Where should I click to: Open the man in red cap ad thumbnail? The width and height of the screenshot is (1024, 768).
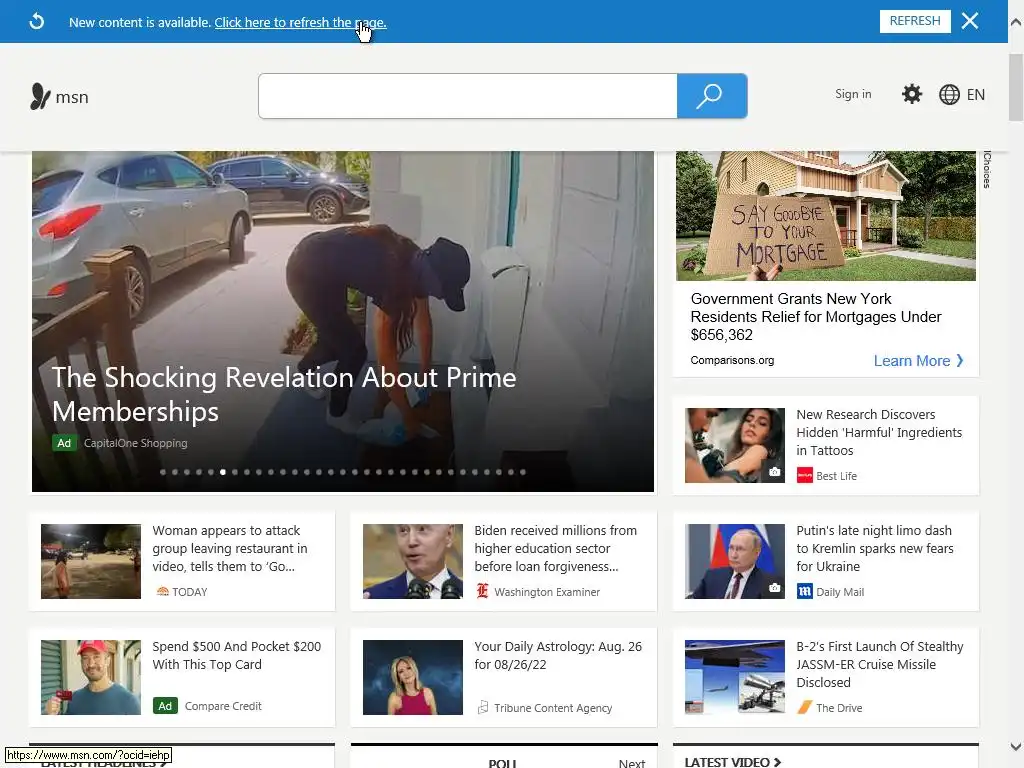pos(91,677)
